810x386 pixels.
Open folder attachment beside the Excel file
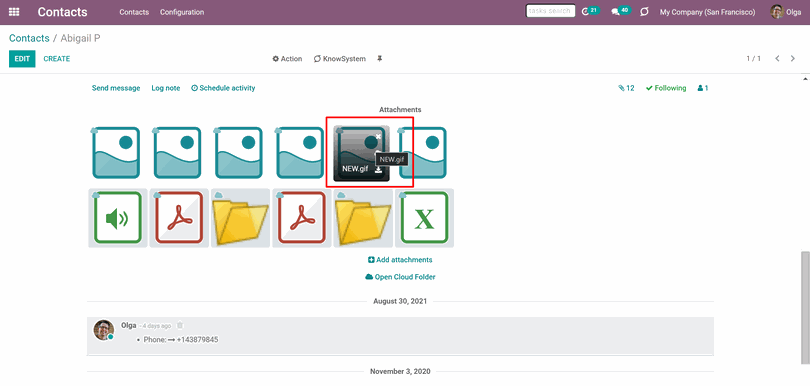[363, 218]
